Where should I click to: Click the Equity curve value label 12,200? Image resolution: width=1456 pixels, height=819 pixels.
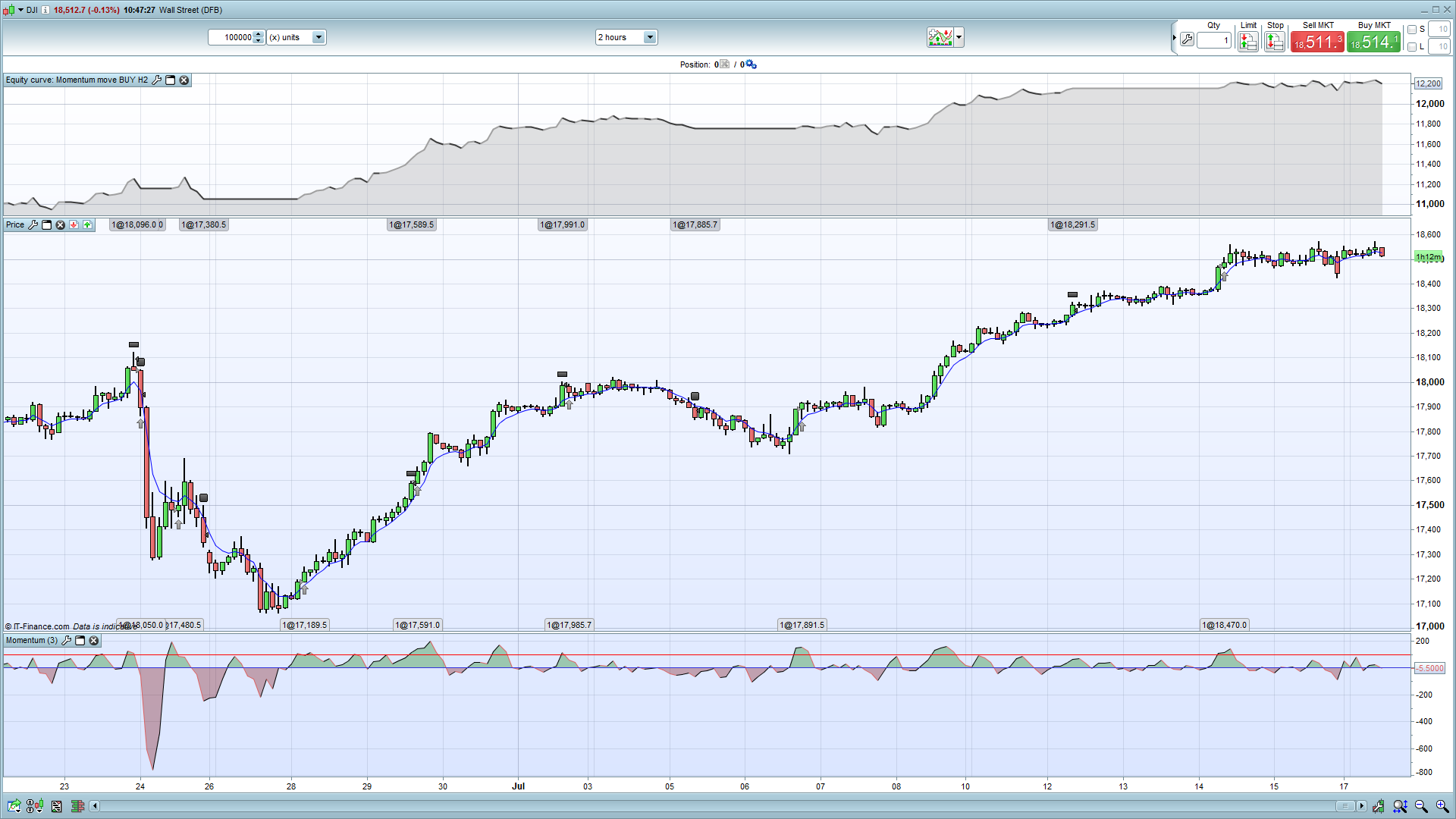tap(1429, 83)
